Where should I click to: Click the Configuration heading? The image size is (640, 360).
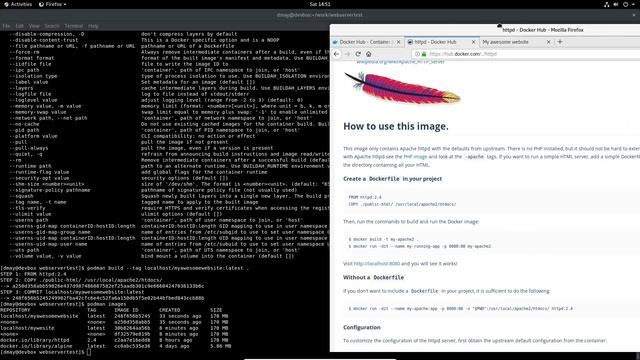pos(362,327)
